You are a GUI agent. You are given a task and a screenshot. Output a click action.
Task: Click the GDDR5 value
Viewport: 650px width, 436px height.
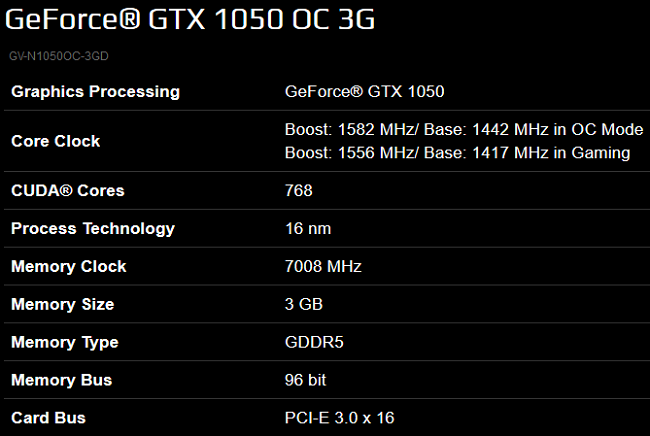[x=314, y=342]
